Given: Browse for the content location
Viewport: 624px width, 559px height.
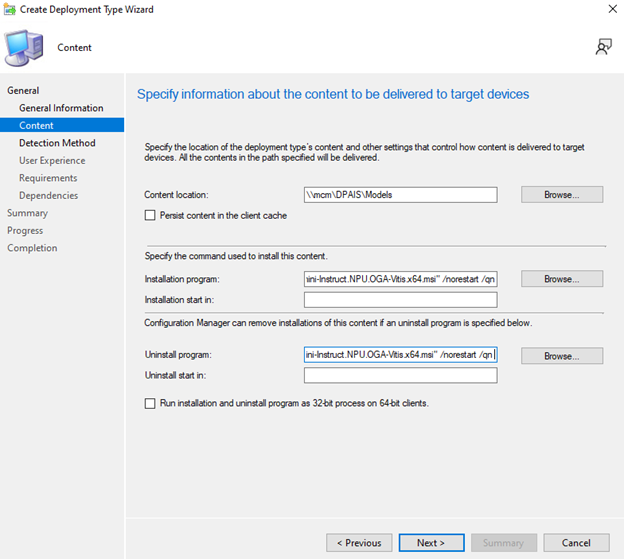Looking at the screenshot, I should (x=562, y=195).
